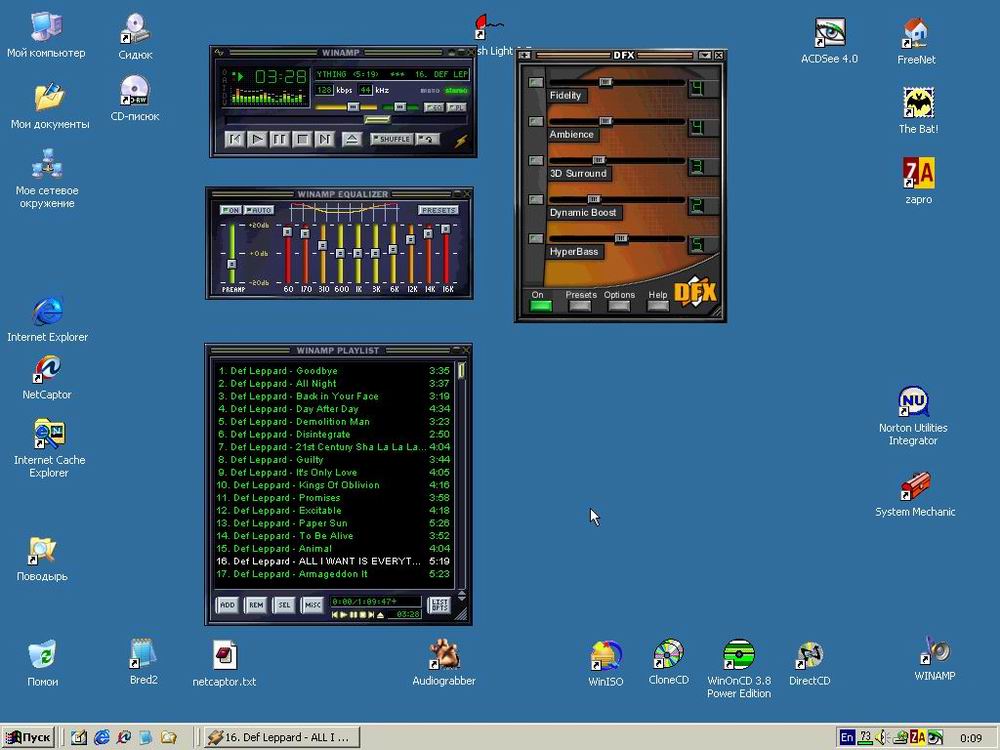Toggle the equalizer ON button
Image resolution: width=1000 pixels, height=750 pixels.
[230, 210]
